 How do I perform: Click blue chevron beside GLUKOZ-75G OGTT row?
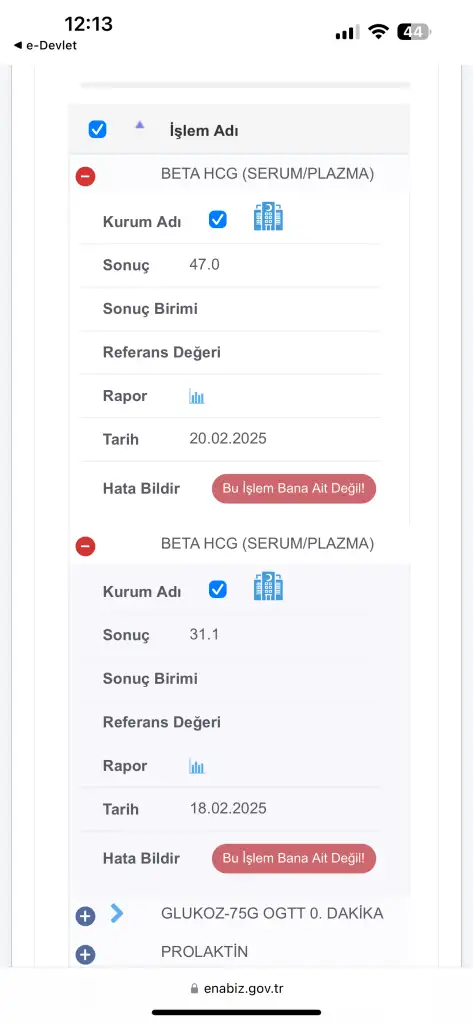[117, 912]
